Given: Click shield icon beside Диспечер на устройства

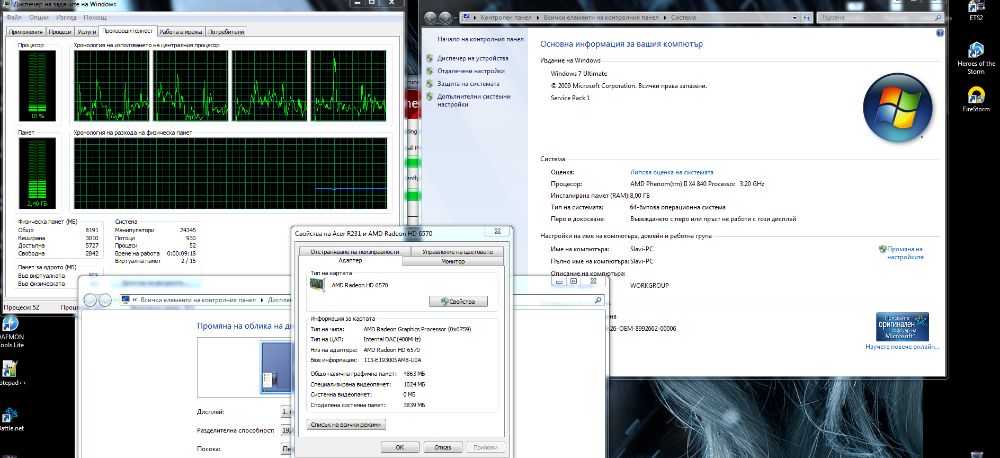Looking at the screenshot, I should [x=430, y=58].
